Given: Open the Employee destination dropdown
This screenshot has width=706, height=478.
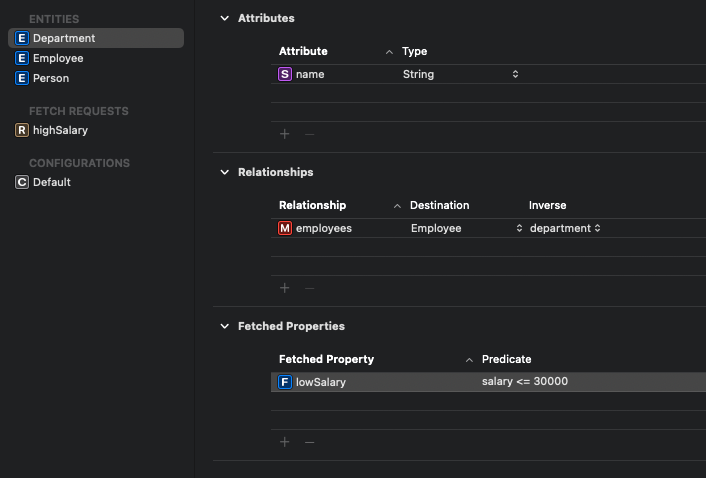Looking at the screenshot, I should 519,228.
